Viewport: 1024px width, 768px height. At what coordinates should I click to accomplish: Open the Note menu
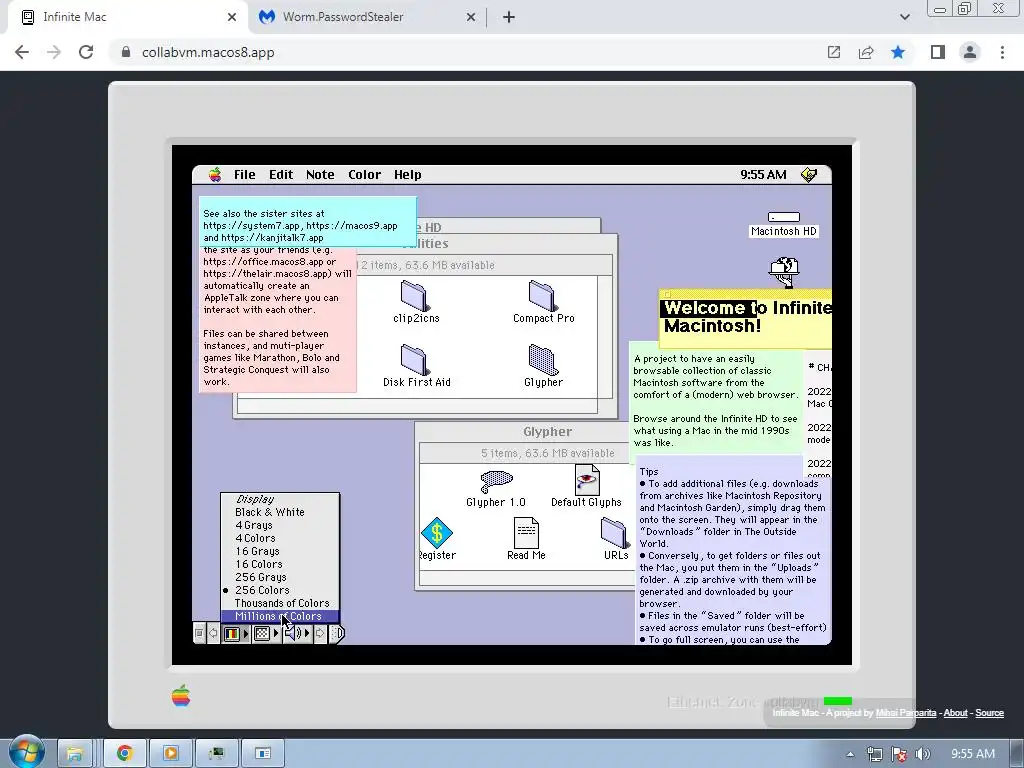pos(320,174)
